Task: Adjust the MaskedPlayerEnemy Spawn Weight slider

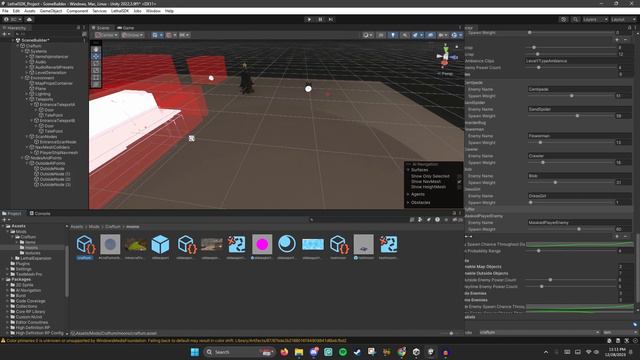Action: point(571,229)
